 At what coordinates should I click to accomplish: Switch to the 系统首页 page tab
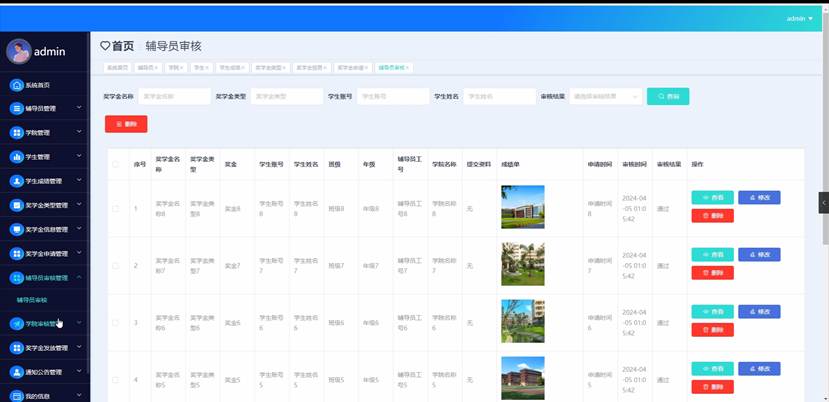[x=117, y=68]
